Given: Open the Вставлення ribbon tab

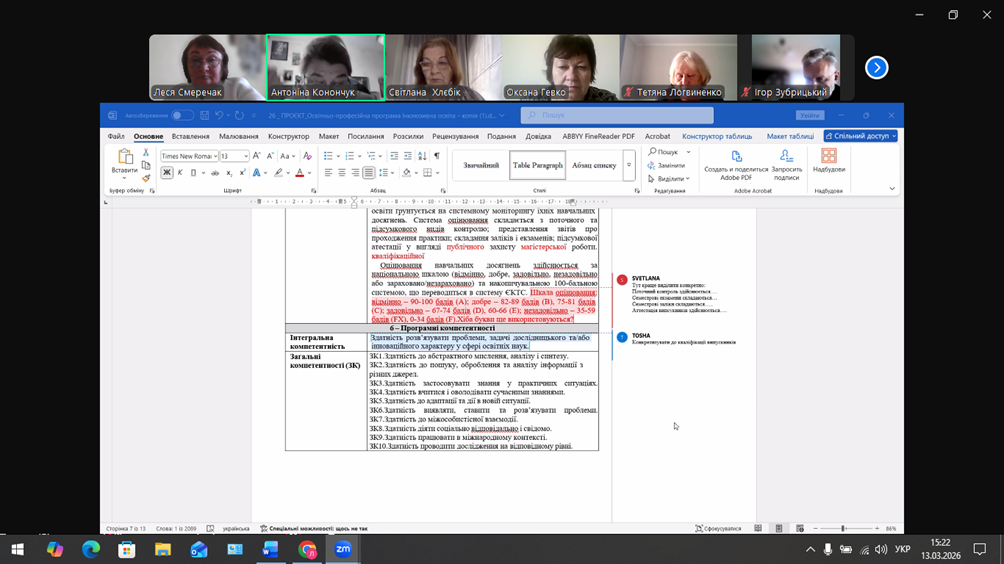Looking at the screenshot, I should click(x=190, y=136).
